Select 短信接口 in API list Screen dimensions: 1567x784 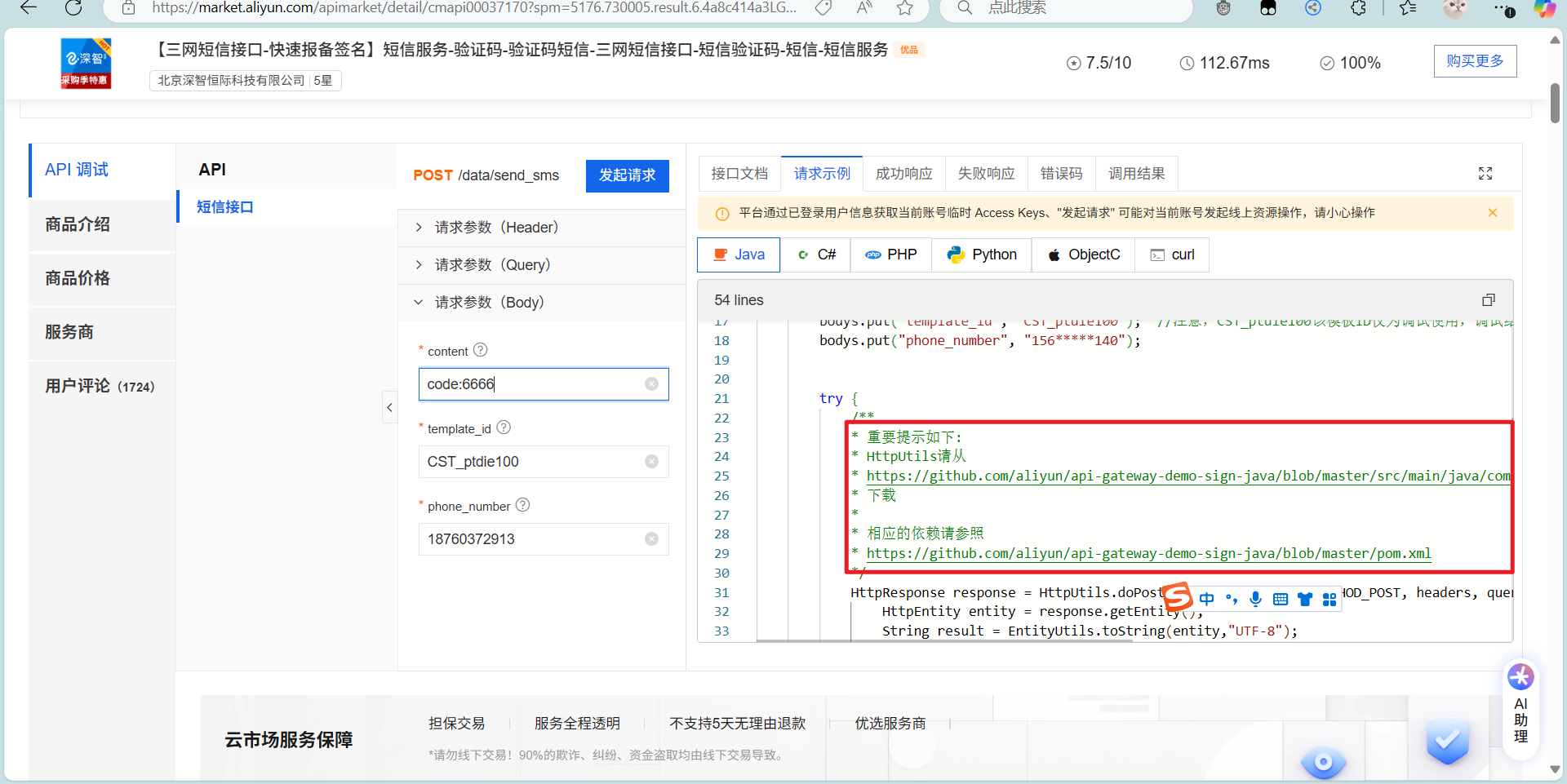286,206
